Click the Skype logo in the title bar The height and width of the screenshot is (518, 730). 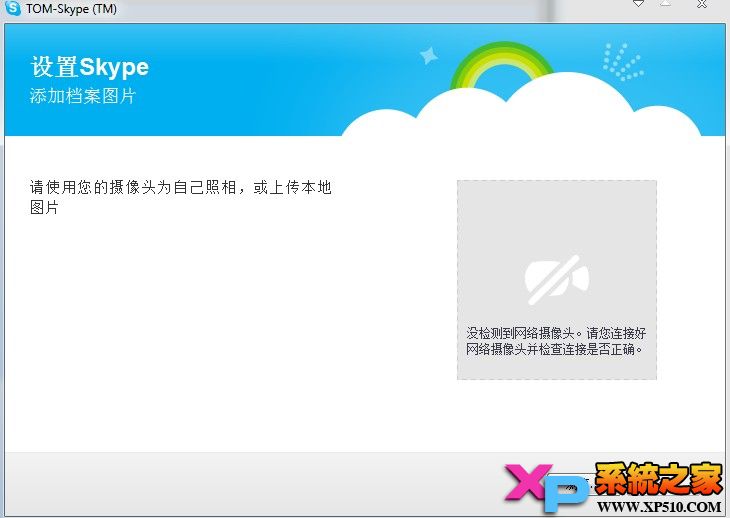[13, 8]
